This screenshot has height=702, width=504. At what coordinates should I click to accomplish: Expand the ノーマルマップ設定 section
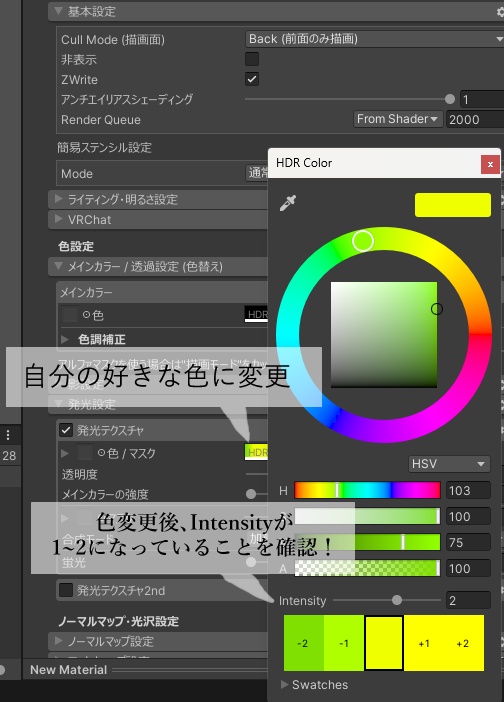click(x=58, y=641)
